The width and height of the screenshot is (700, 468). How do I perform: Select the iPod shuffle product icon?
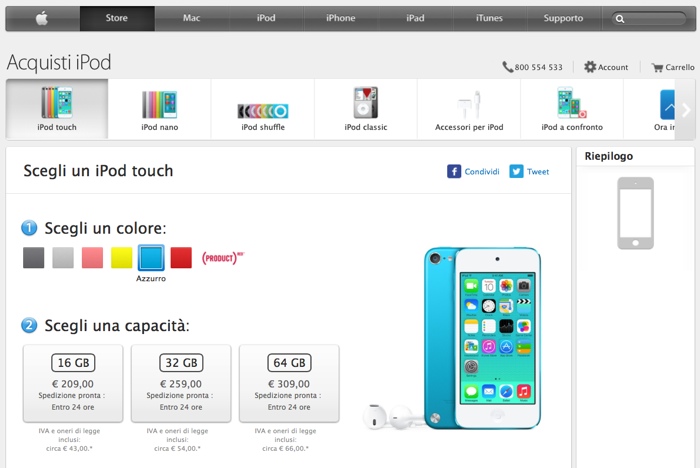(263, 111)
